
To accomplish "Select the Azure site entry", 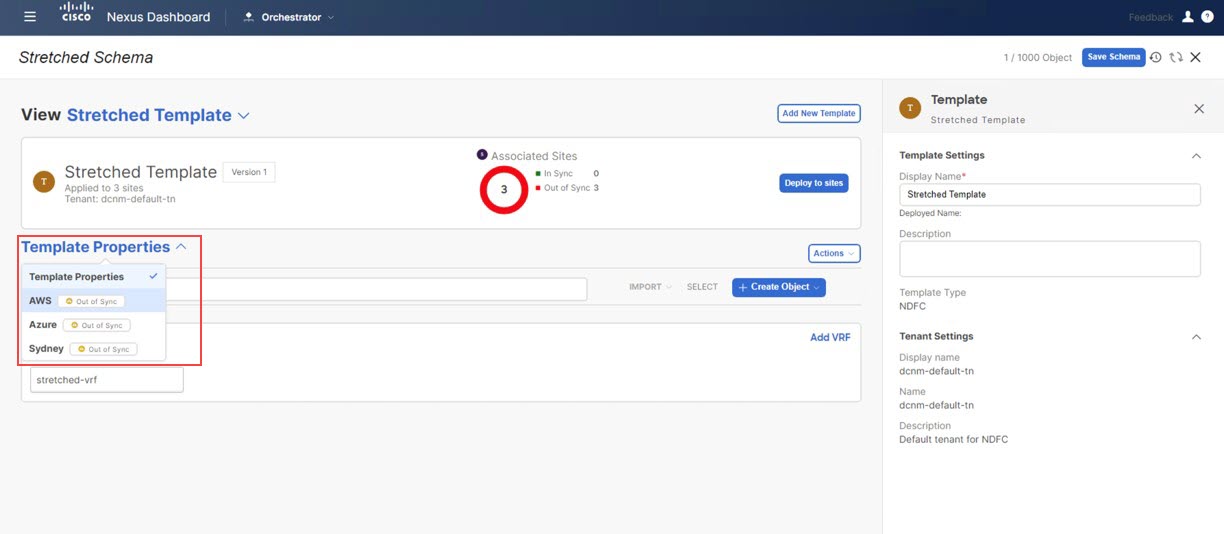I will pos(94,325).
